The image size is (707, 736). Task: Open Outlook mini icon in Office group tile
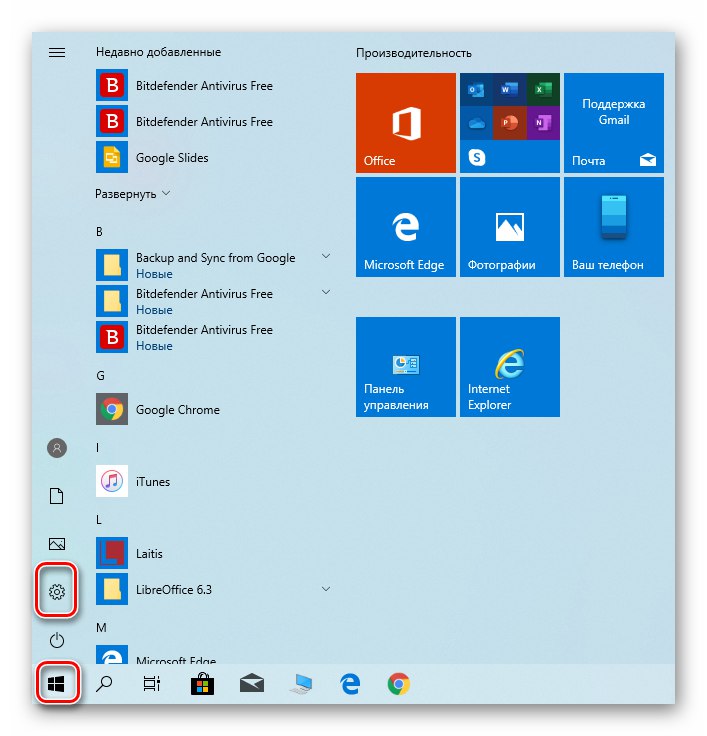[476, 89]
